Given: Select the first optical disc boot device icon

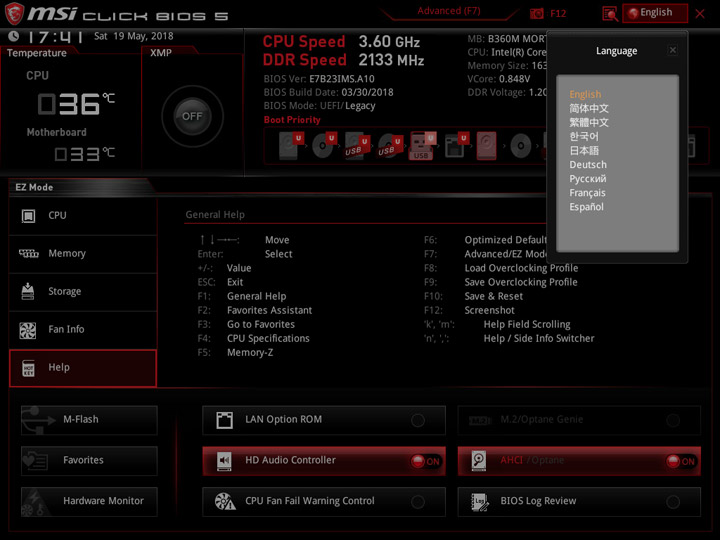Looking at the screenshot, I should (x=324, y=145).
